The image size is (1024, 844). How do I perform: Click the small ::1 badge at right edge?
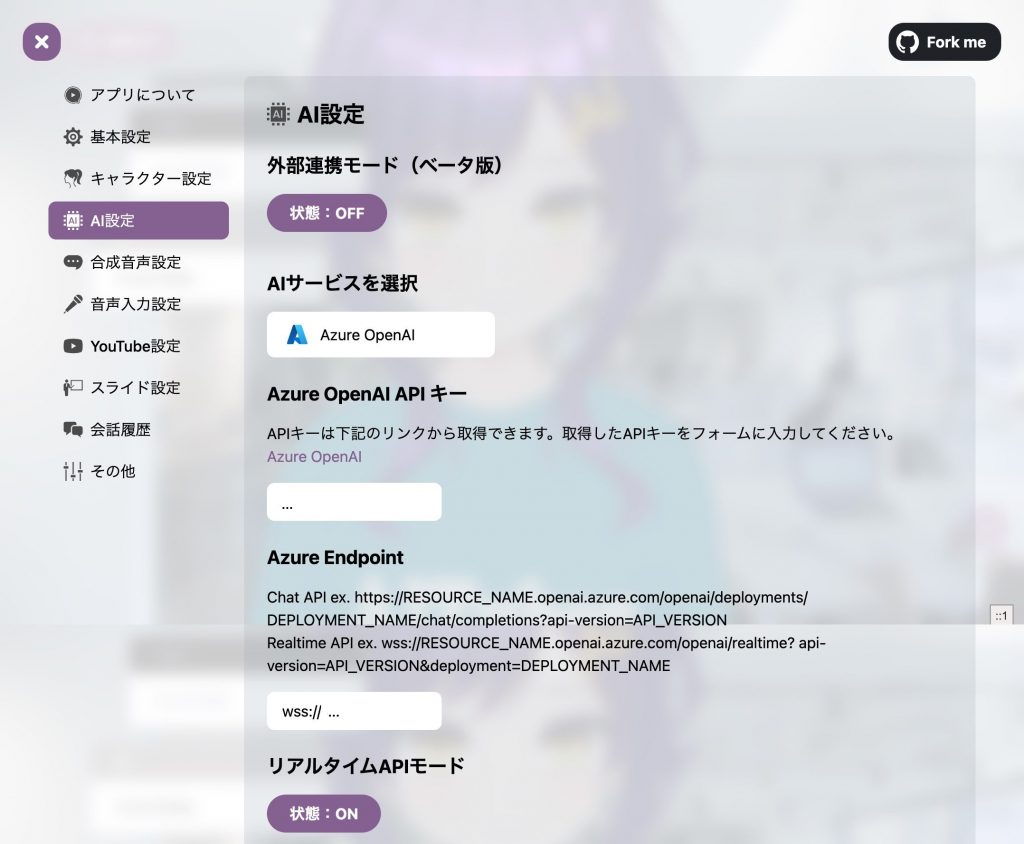pyautogui.click(x=1001, y=615)
